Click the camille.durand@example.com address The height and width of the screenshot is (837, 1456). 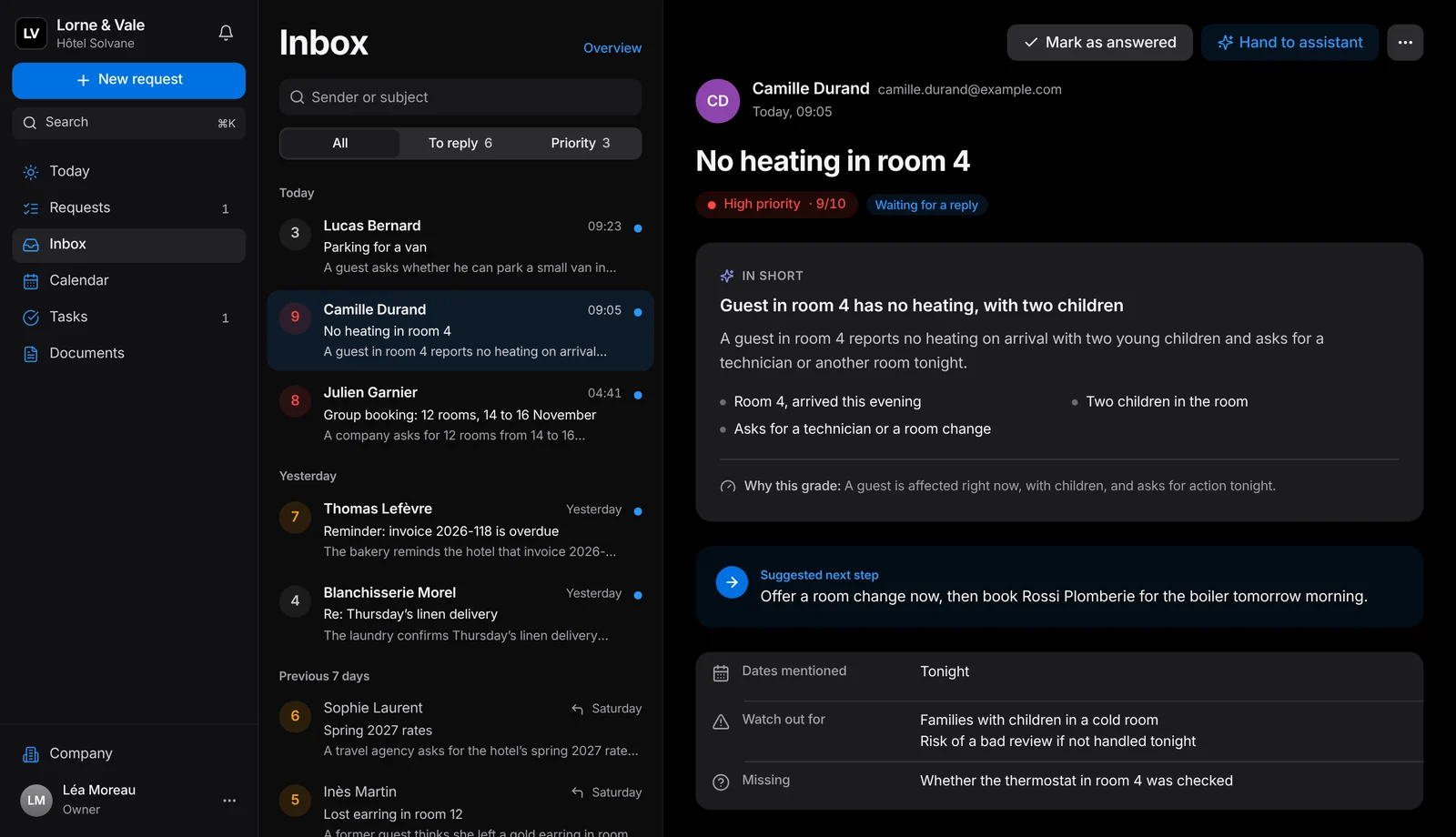coord(970,89)
